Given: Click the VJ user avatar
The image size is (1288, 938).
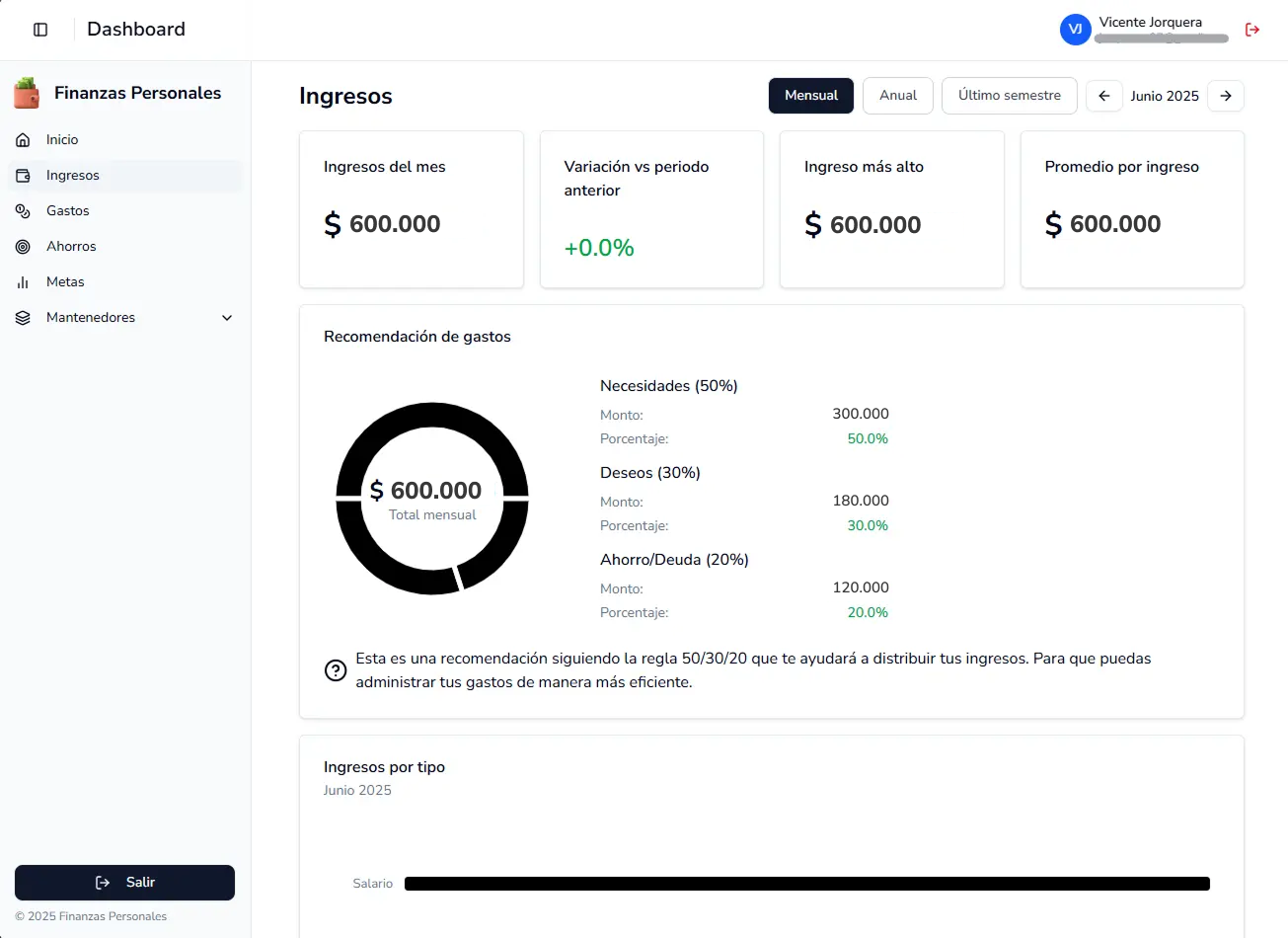Looking at the screenshot, I should pos(1075,30).
